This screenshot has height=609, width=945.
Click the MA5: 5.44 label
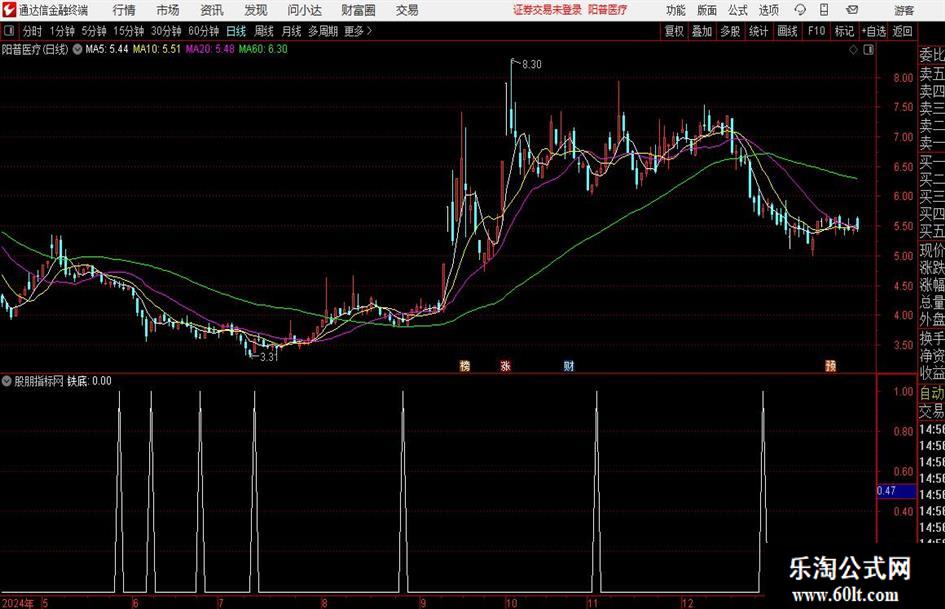point(107,49)
